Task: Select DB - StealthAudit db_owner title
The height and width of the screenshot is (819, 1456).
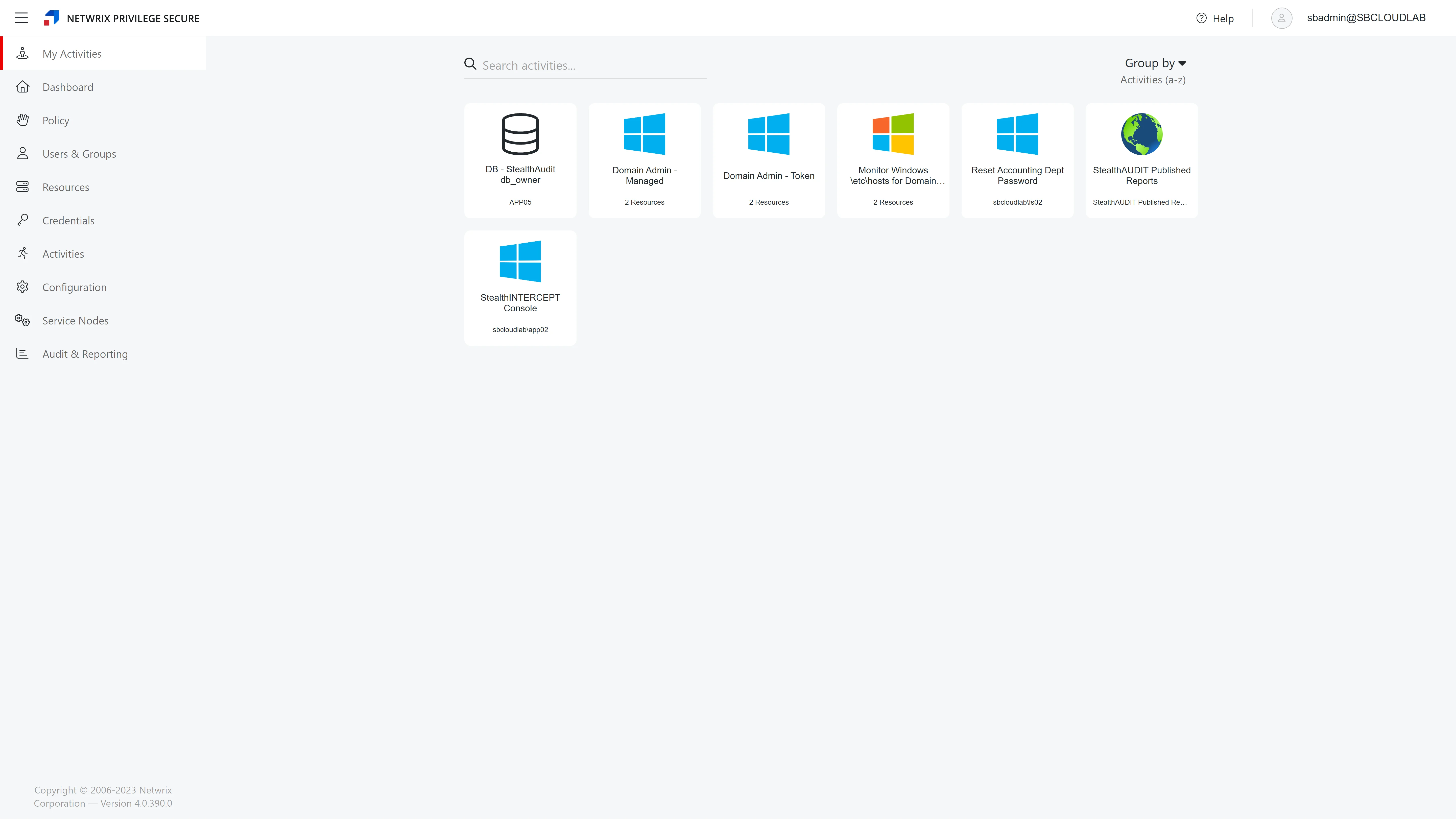Action: (x=520, y=174)
